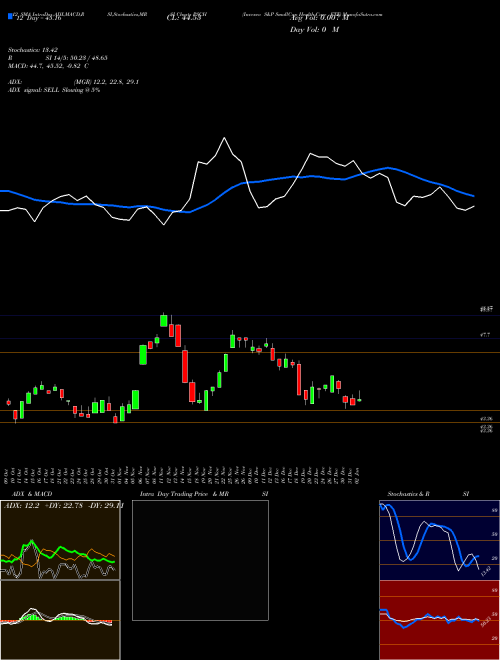Click the '47.7' price level label
This screenshot has width=500, height=660.
point(485,335)
